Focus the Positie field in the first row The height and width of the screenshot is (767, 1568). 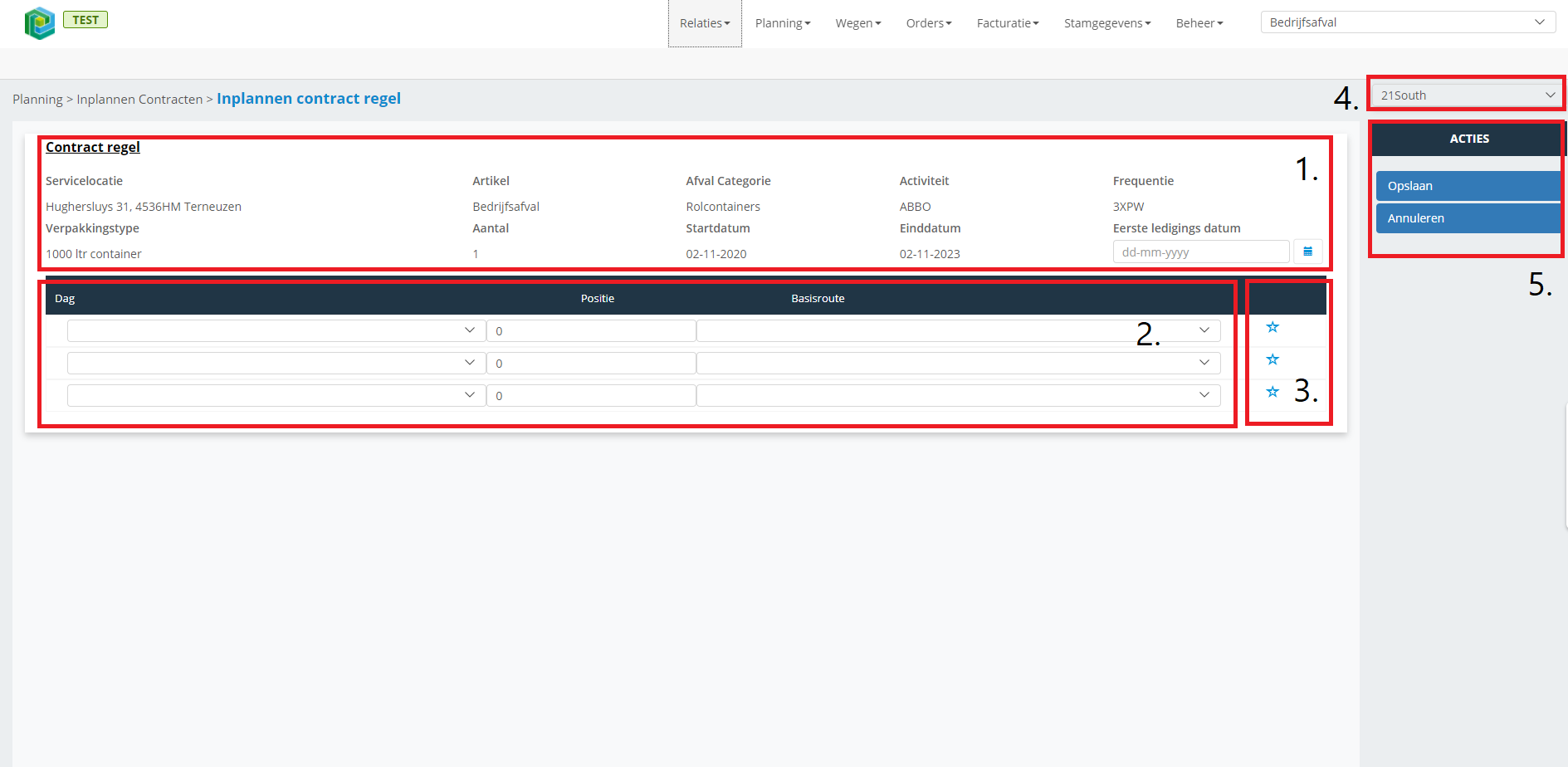pos(591,330)
